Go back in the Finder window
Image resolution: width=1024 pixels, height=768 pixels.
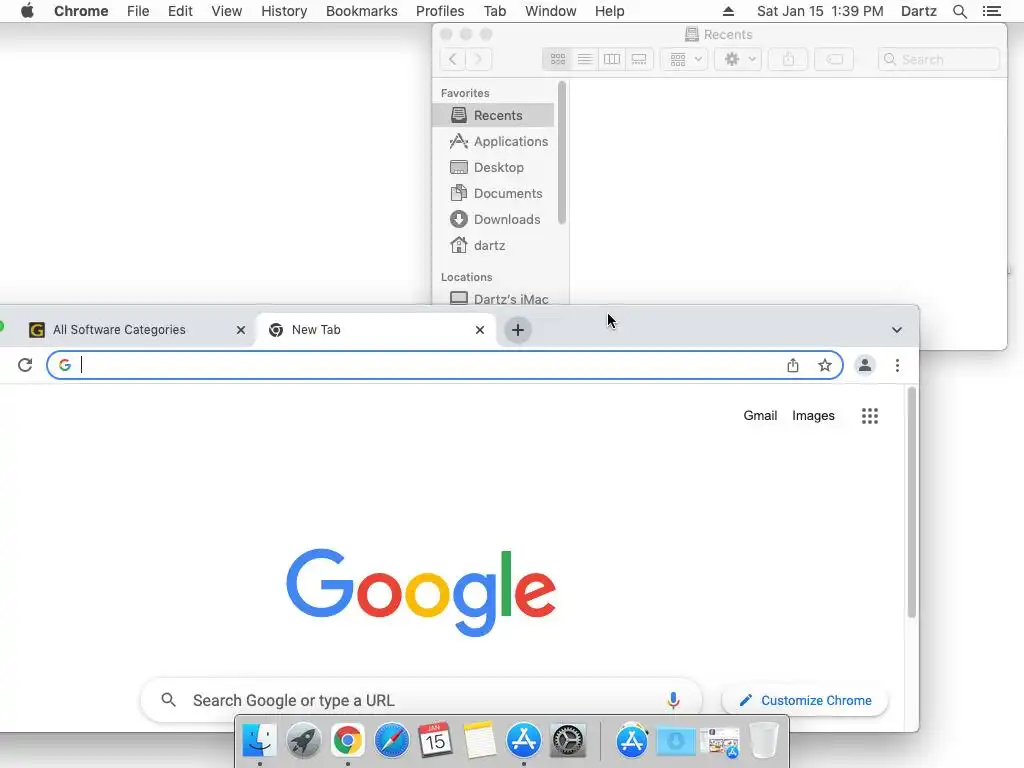coord(453,59)
